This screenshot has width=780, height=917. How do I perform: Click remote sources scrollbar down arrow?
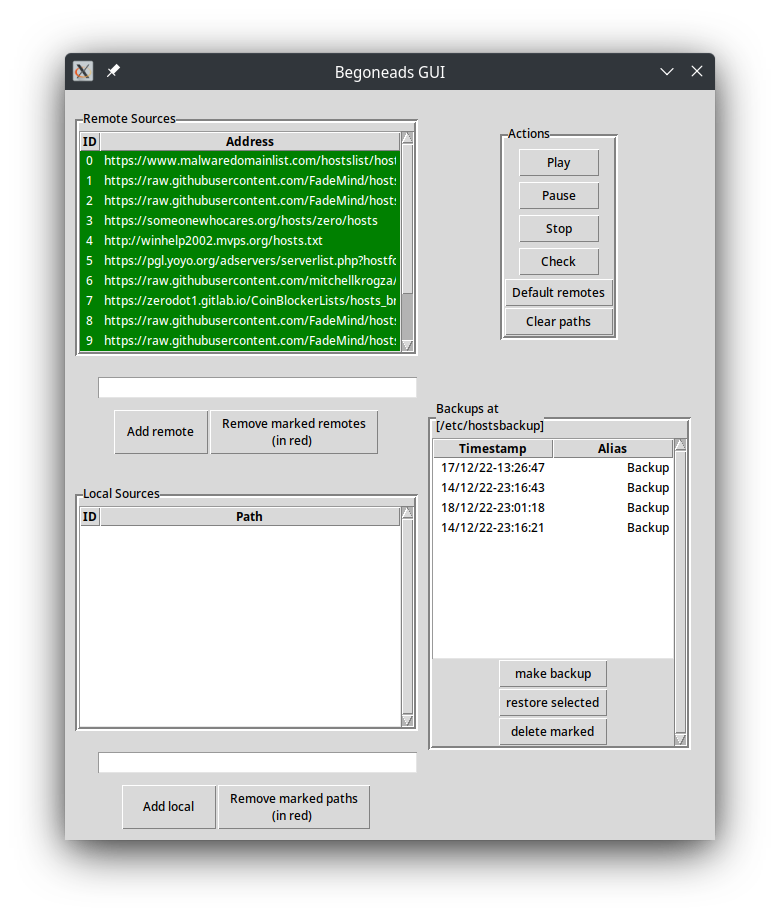tap(408, 346)
